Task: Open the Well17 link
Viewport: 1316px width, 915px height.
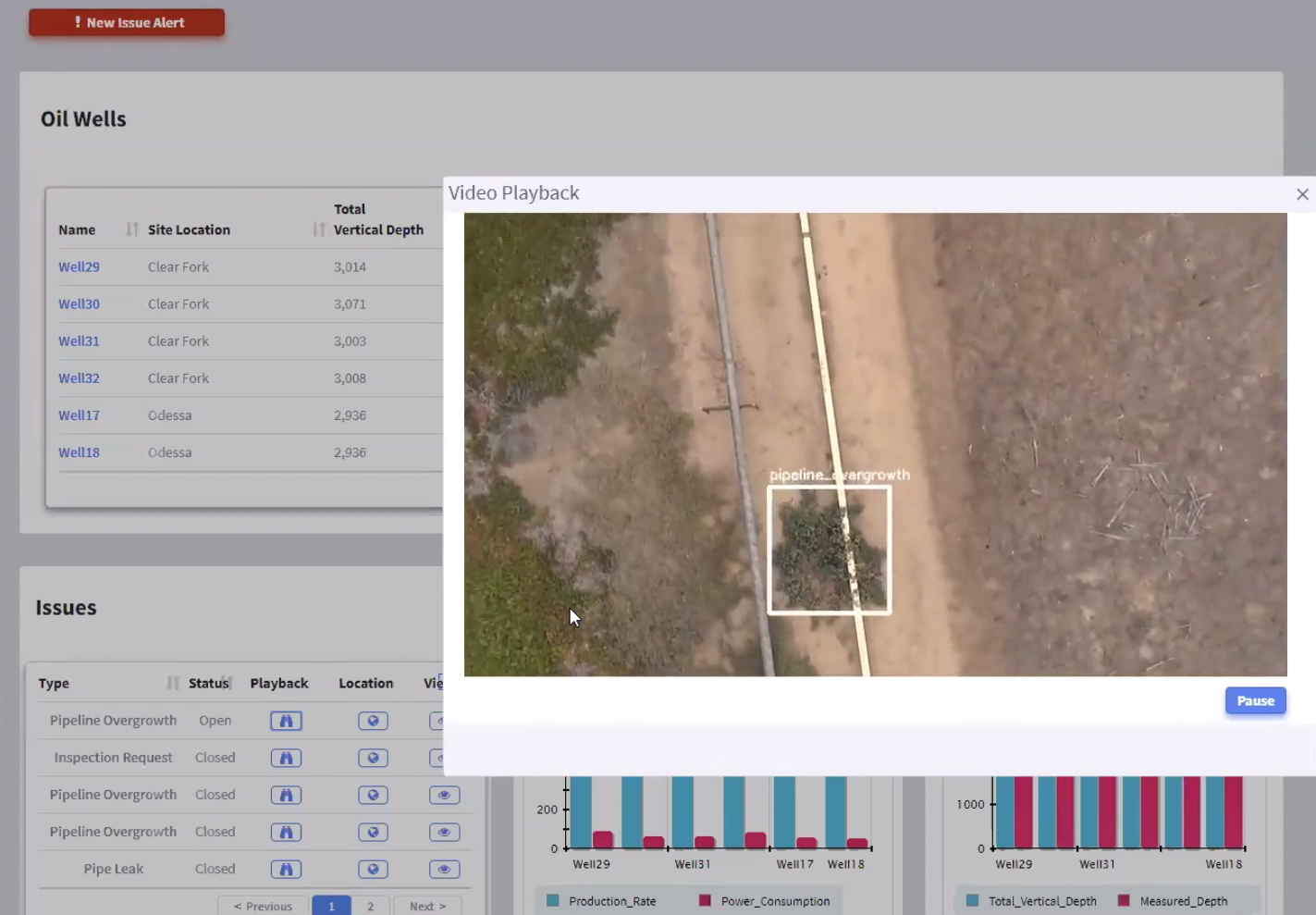Action: click(79, 414)
